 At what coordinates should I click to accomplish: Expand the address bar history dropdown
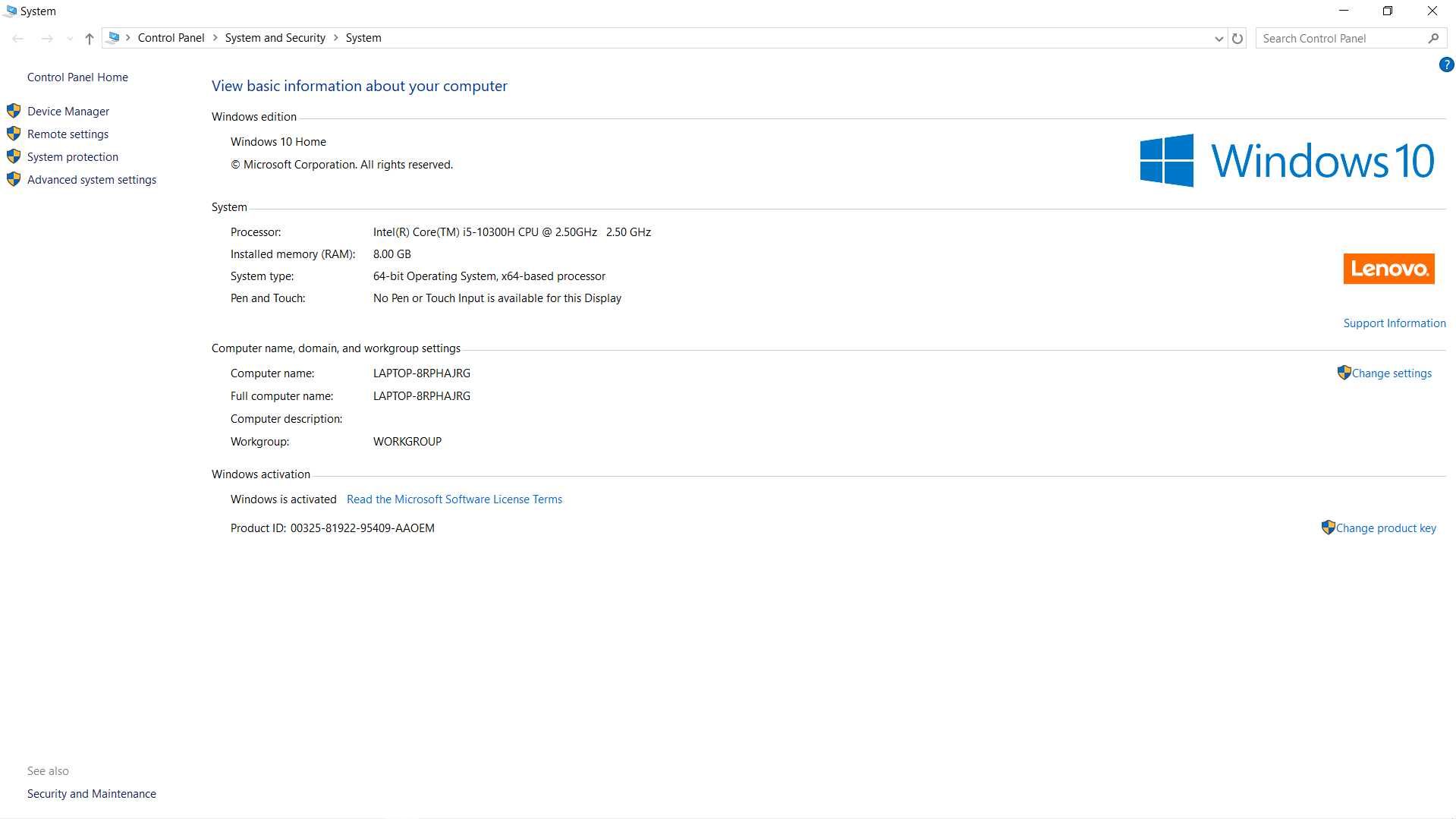pos(1219,39)
